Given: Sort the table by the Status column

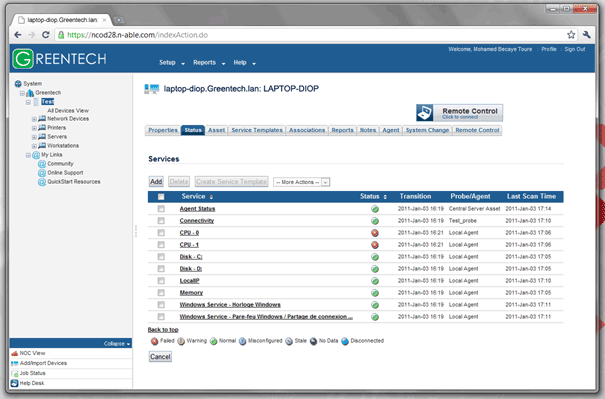Looking at the screenshot, I should click(373, 196).
